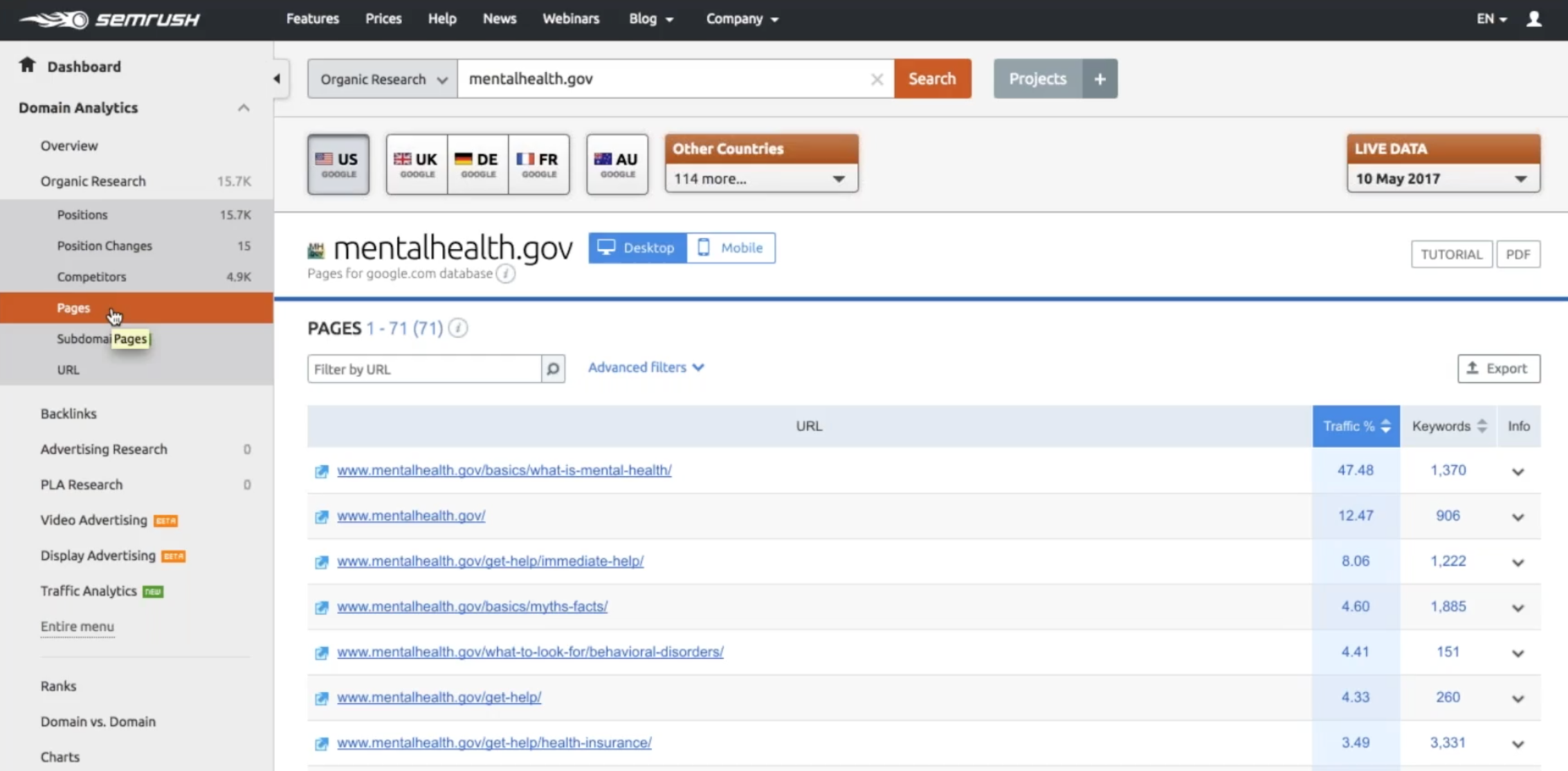The height and width of the screenshot is (771, 1568).
Task: Open external link icon for immediate-help row
Action: point(321,562)
